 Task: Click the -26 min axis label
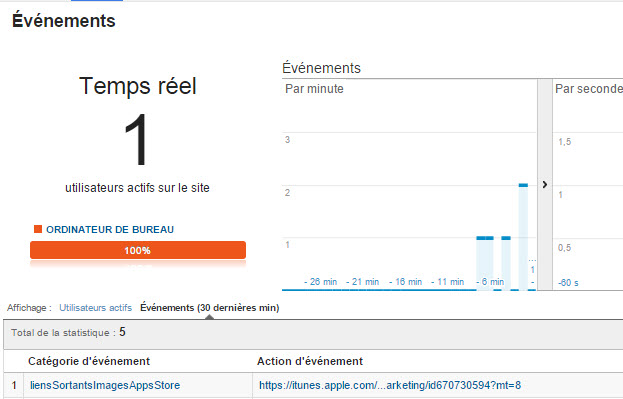coord(320,282)
